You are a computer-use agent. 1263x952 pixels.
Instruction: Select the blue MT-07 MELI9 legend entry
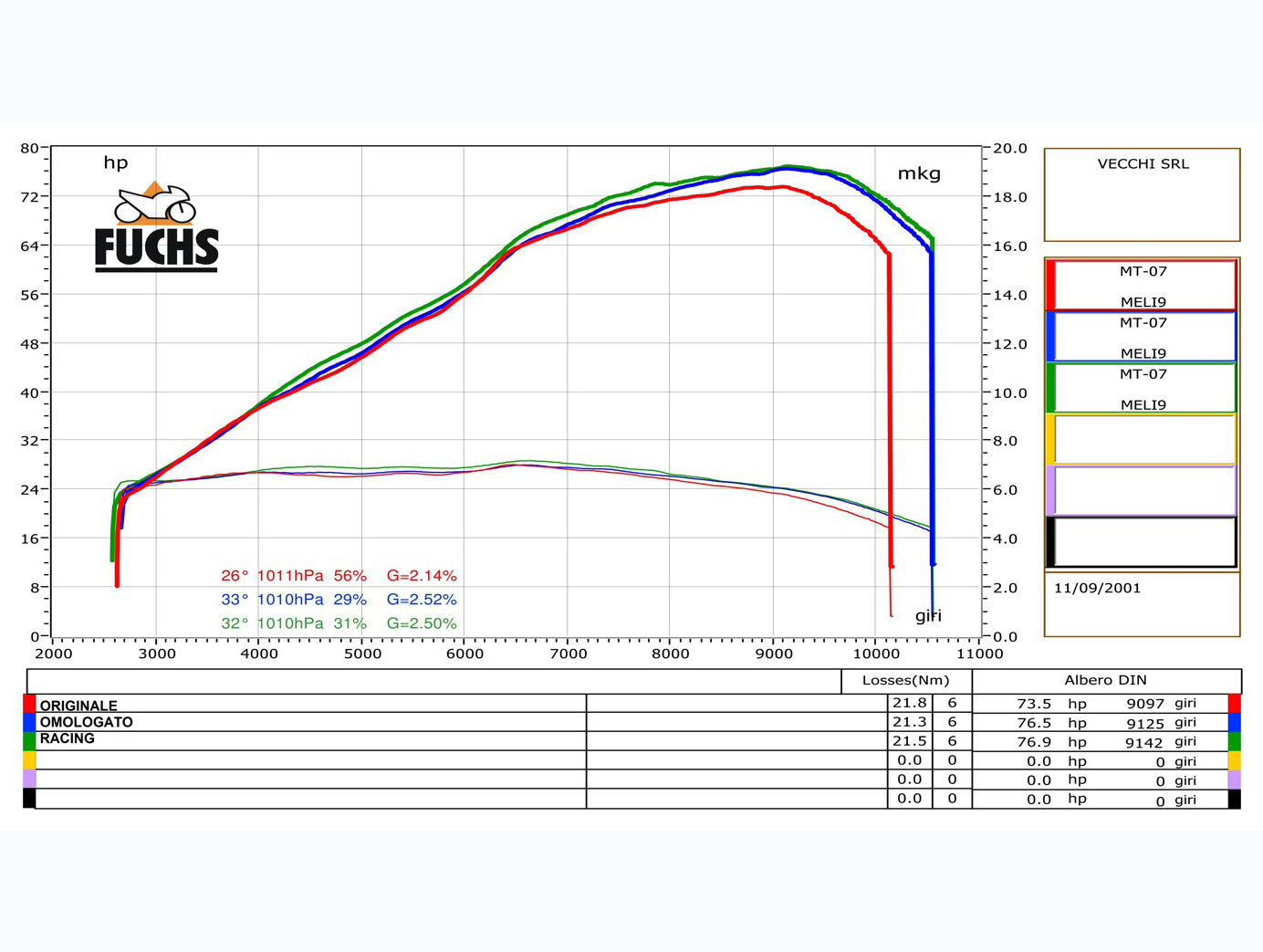click(1143, 337)
